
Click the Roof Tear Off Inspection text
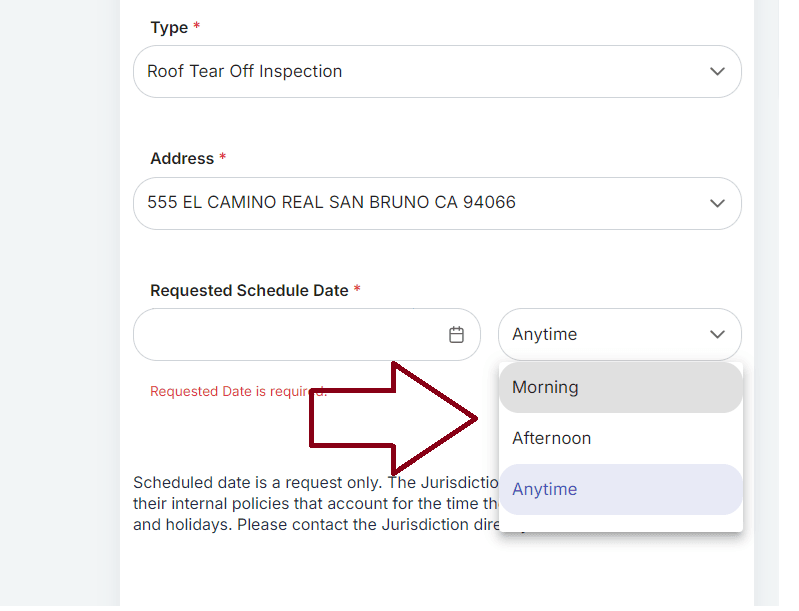point(245,72)
